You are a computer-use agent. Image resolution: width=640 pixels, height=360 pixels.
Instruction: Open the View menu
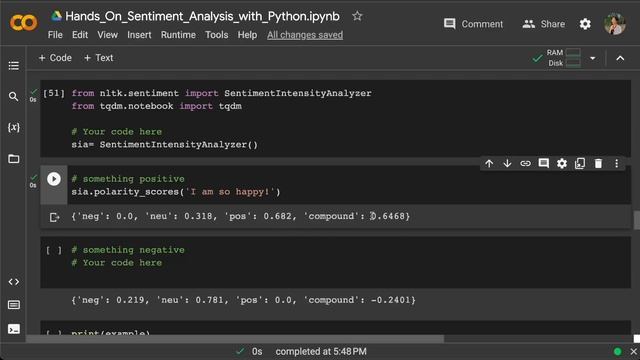tap(107, 35)
